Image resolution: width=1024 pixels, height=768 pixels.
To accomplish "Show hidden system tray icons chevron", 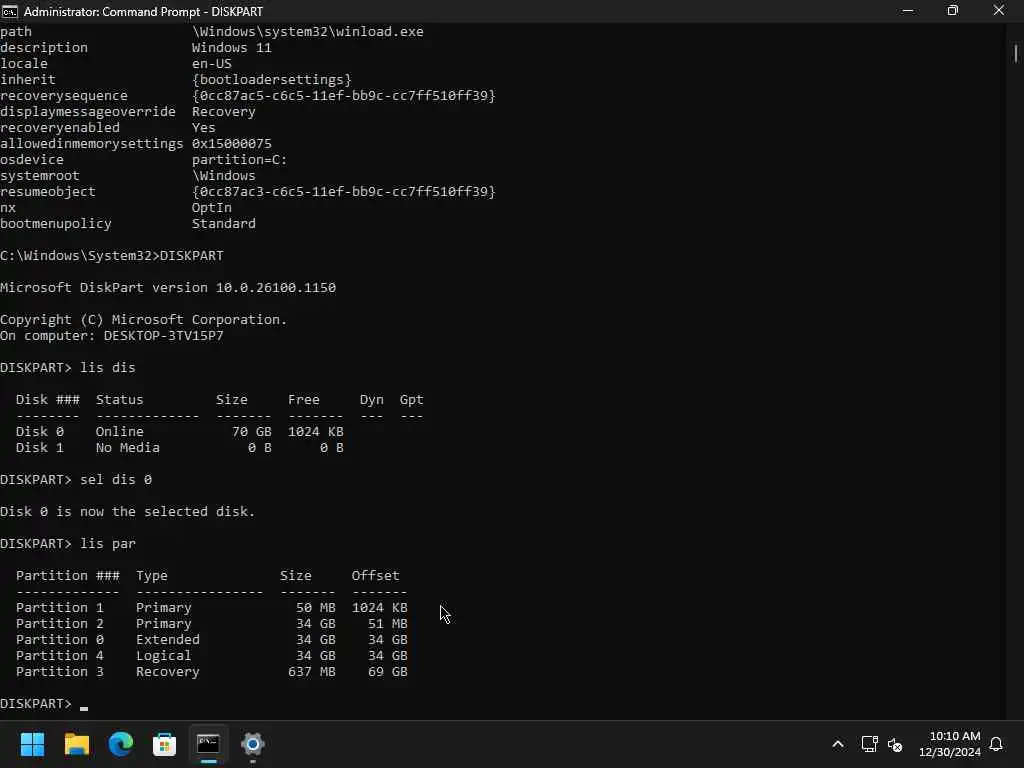I will [x=838, y=744].
